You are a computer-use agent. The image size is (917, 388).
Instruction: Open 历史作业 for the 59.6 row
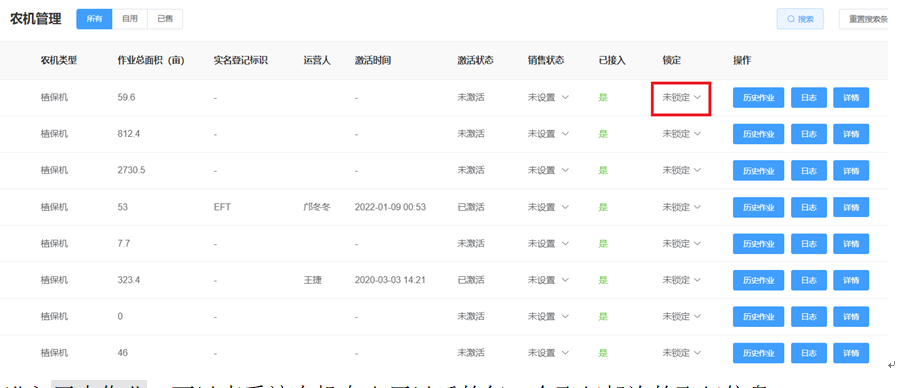[x=759, y=98]
